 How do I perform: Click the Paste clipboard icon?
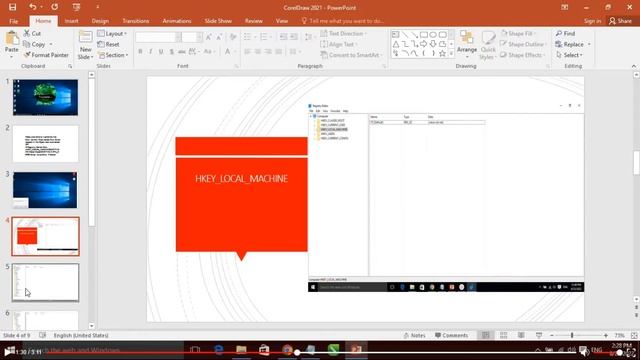(x=12, y=38)
